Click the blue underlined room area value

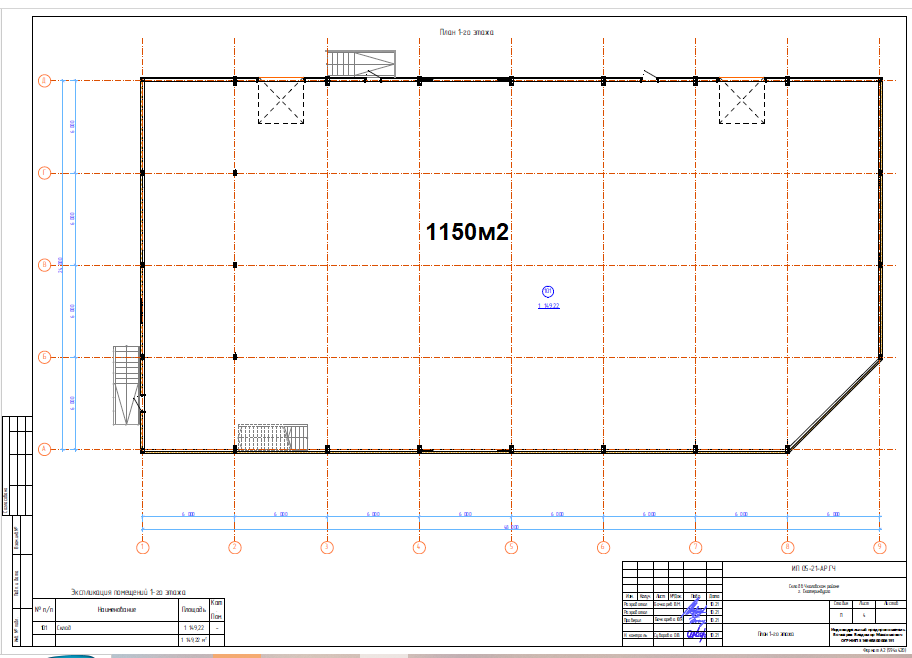(548, 306)
